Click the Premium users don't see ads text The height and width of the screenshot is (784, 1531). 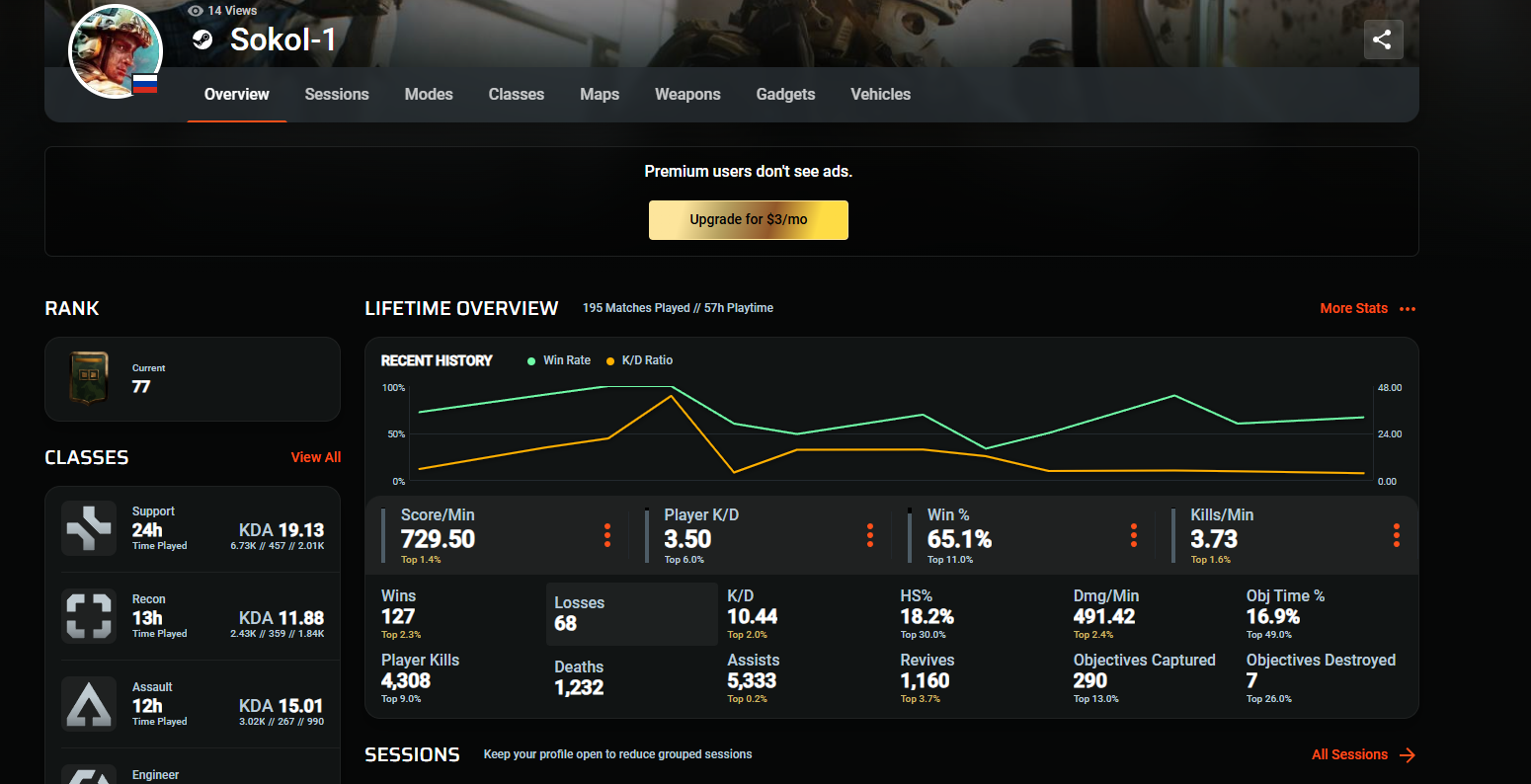coord(749,172)
